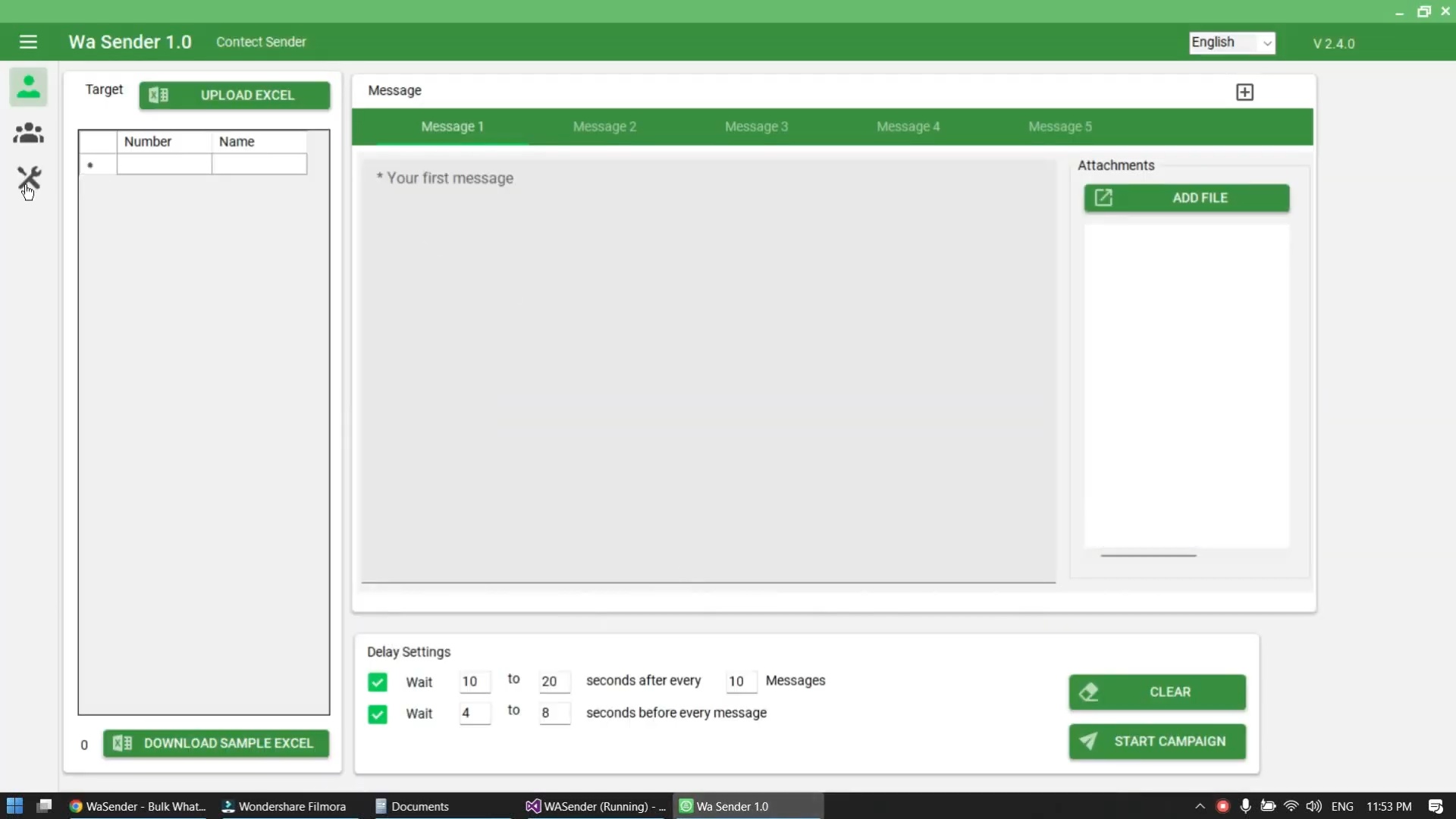Image resolution: width=1456 pixels, height=819 pixels.
Task: Switch to the Message 1 tab
Action: click(x=452, y=127)
